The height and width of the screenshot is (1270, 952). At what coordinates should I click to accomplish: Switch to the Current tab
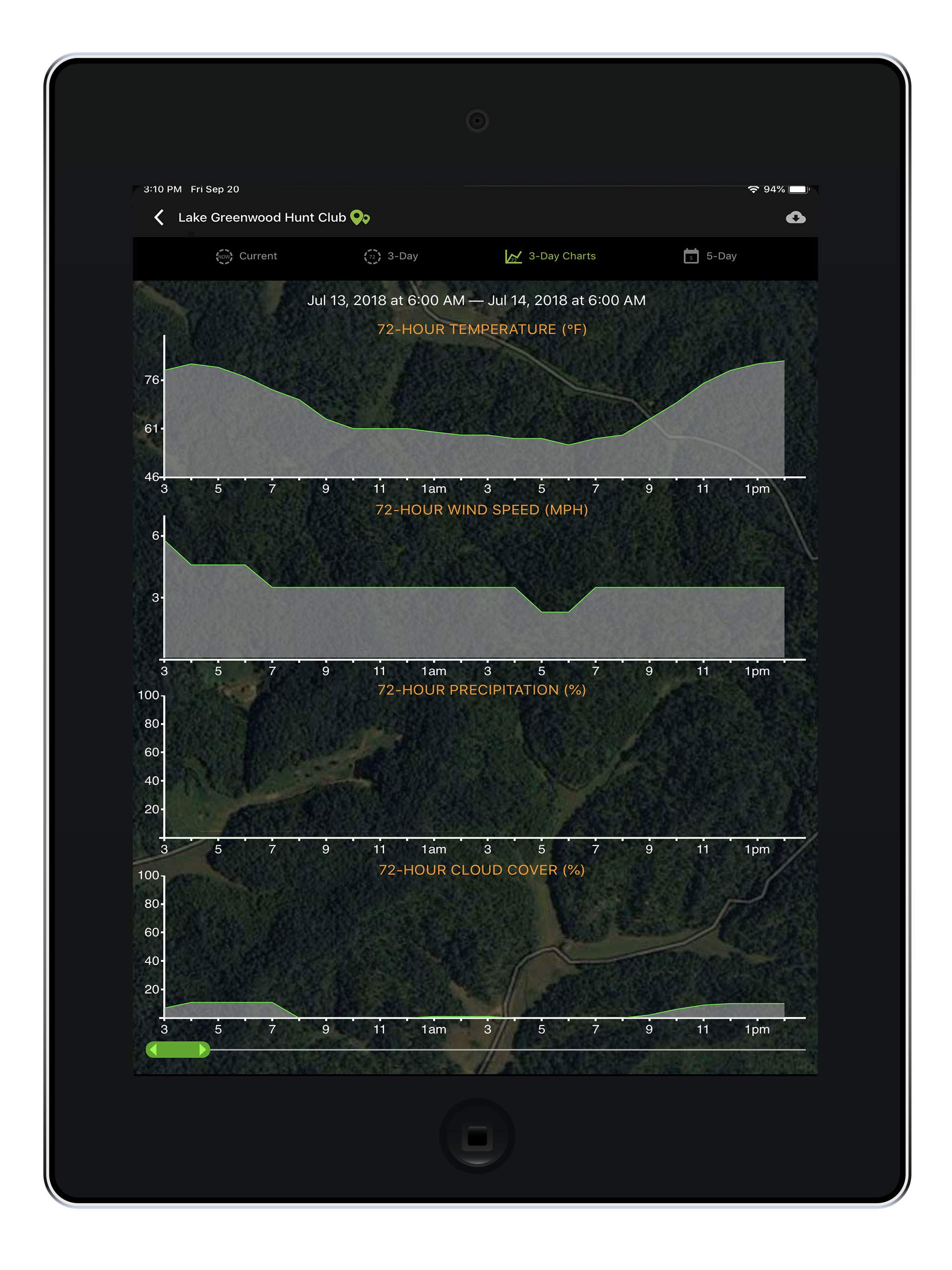[258, 256]
